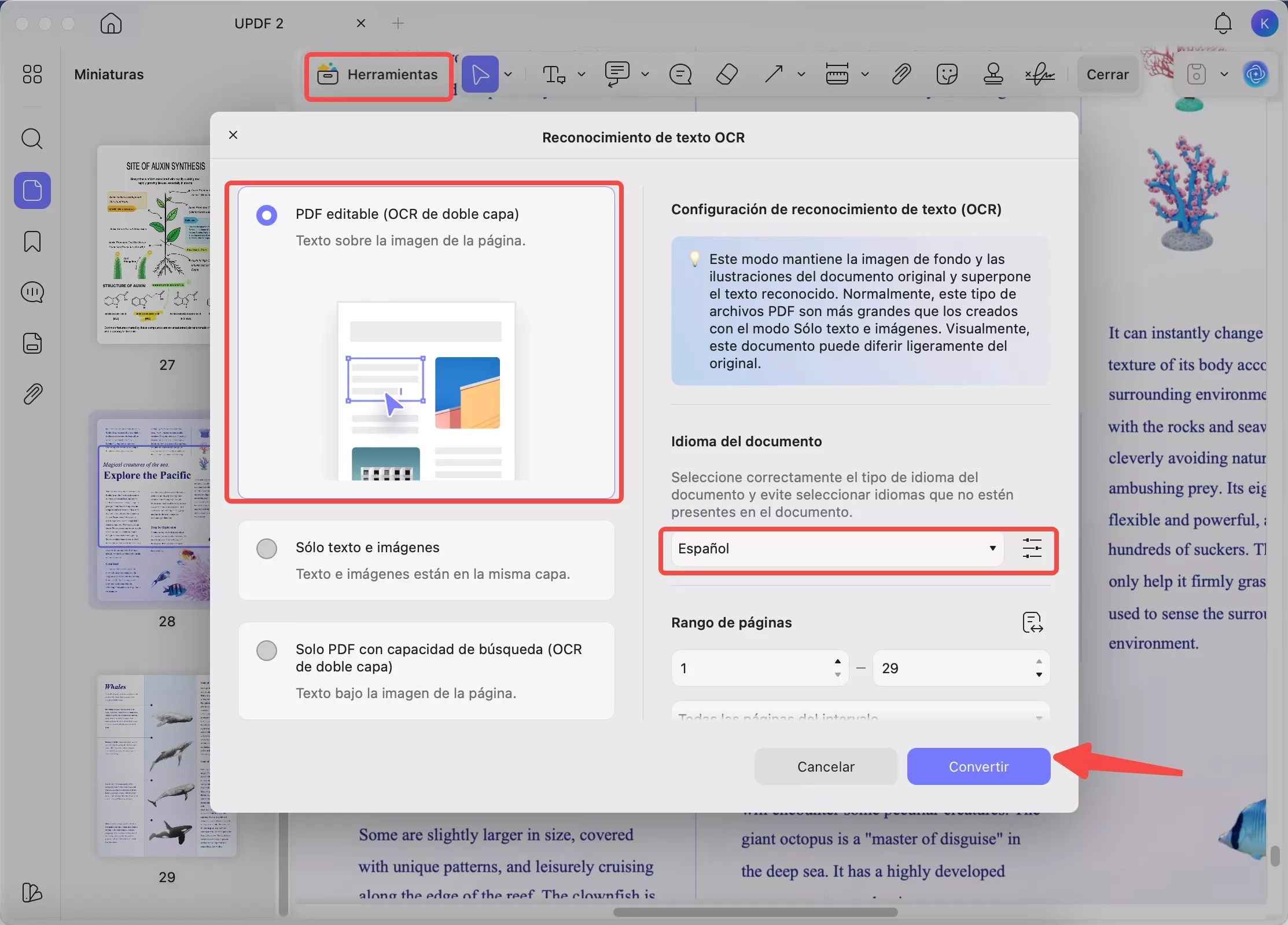Open the attachments paperclip in left sidebar
The image size is (1288, 925).
coord(32,394)
